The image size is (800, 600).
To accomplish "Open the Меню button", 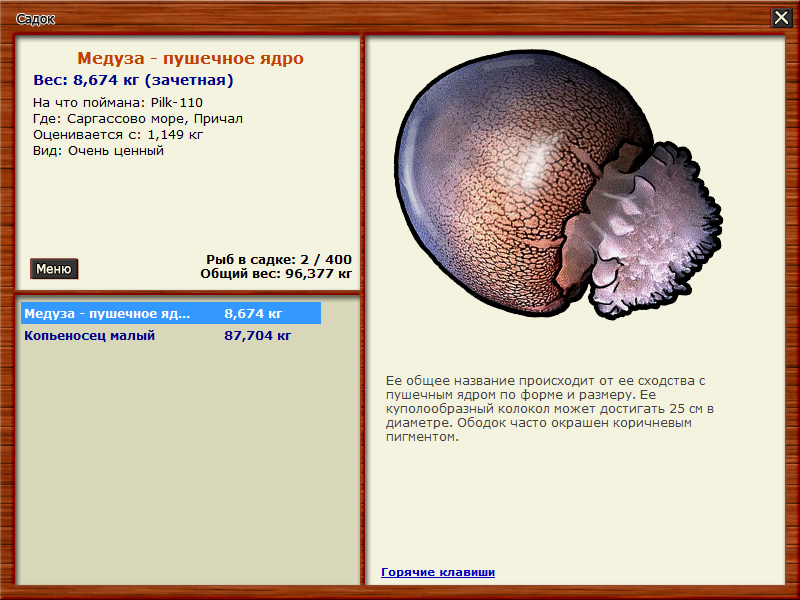I will coord(52,268).
